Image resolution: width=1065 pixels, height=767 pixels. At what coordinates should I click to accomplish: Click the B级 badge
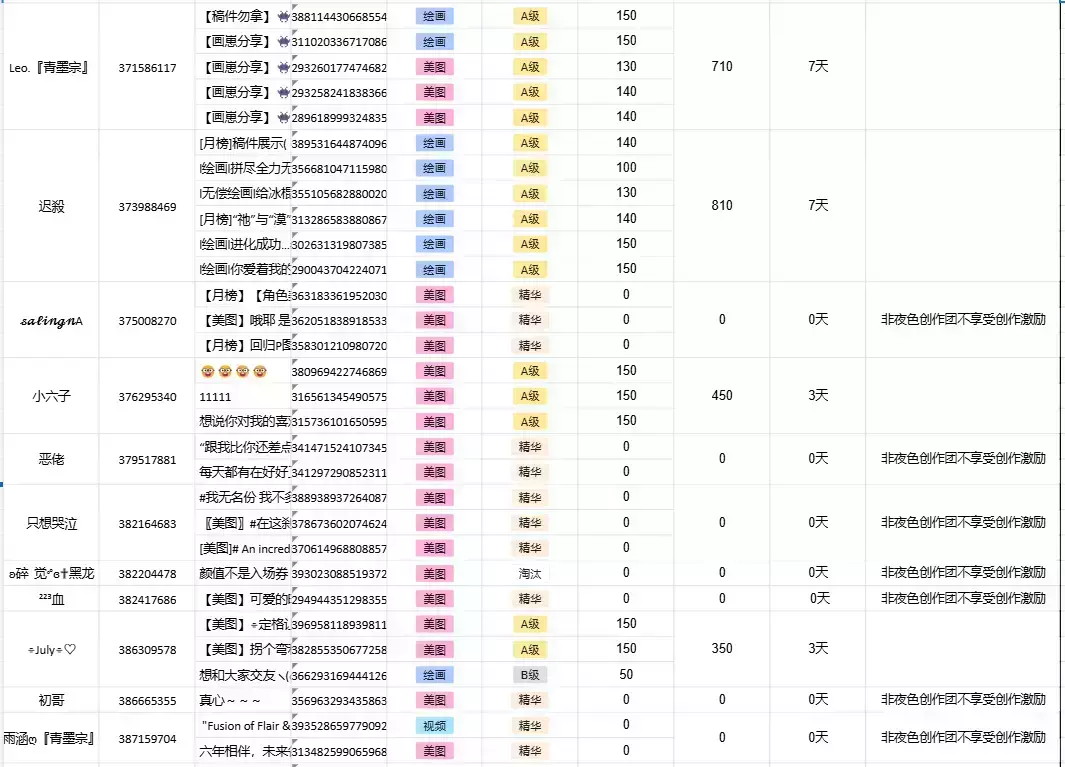pyautogui.click(x=530, y=675)
